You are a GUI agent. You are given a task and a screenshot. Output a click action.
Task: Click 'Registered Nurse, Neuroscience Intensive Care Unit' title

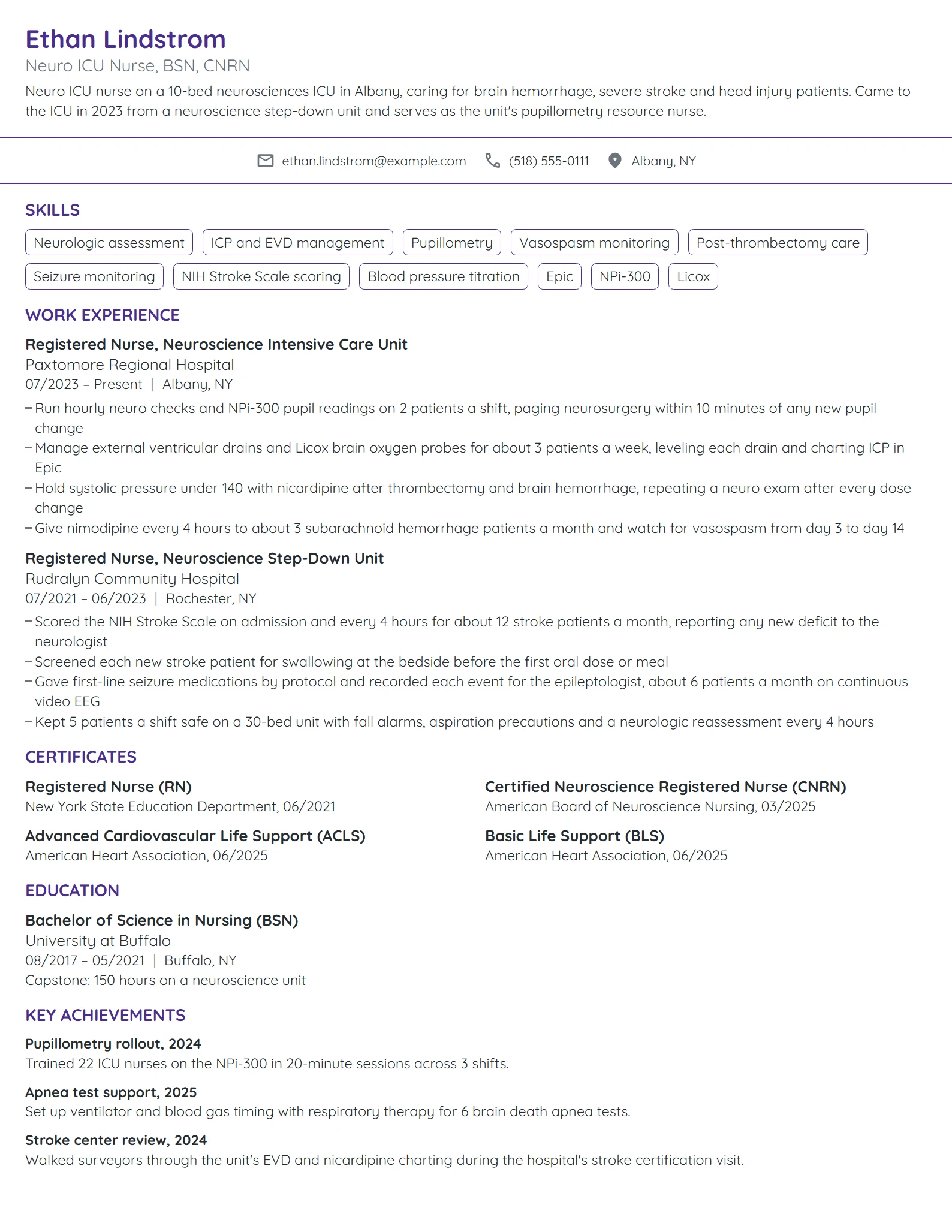216,345
